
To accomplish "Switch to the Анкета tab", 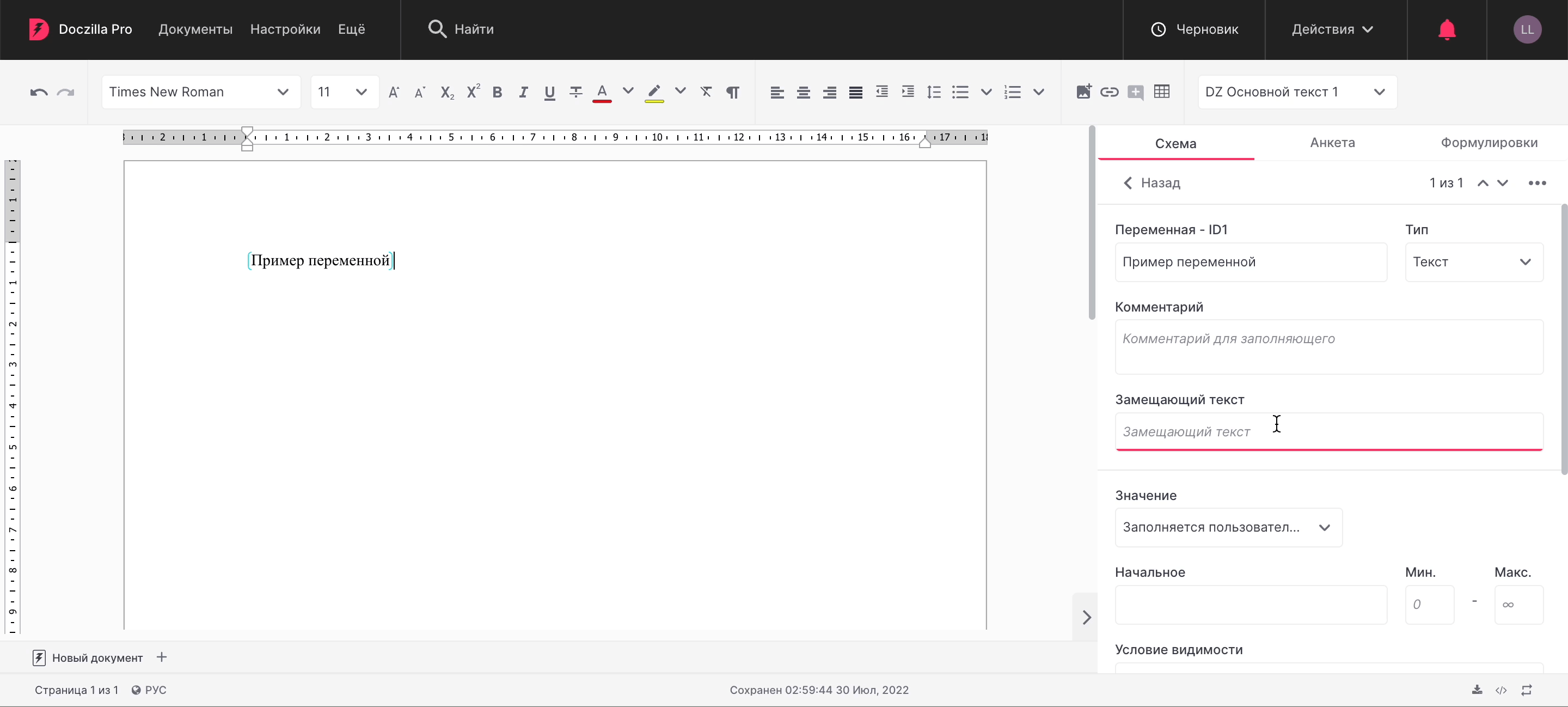I will pyautogui.click(x=1332, y=143).
